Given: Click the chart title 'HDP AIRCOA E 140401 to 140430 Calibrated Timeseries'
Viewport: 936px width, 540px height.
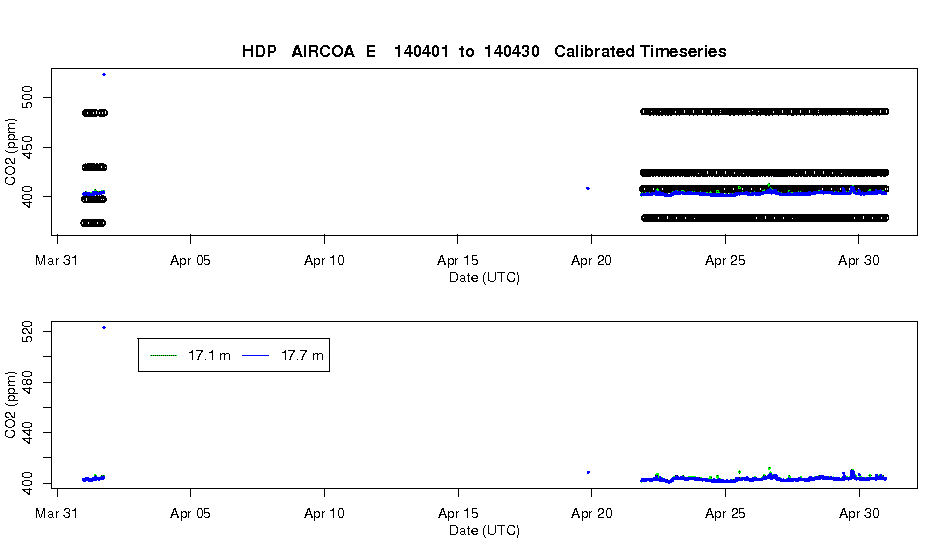Looking at the screenshot, I should click(x=484, y=51).
